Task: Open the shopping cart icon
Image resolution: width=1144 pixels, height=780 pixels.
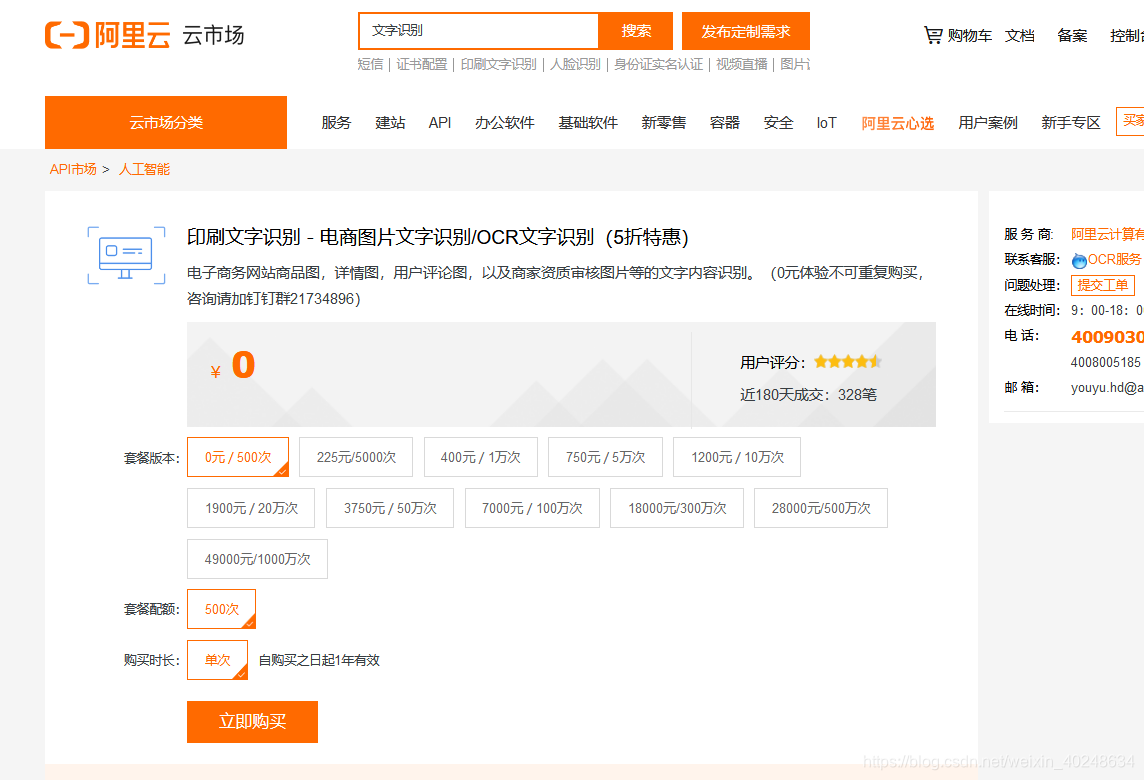Action: 932,35
